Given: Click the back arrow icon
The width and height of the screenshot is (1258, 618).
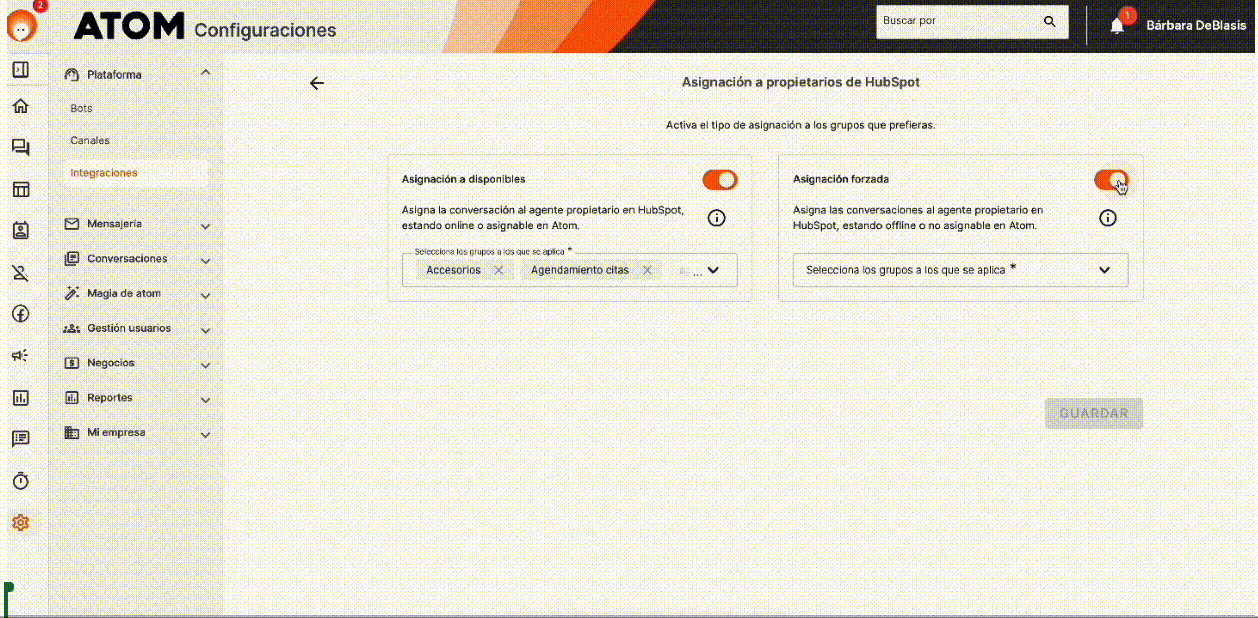Looking at the screenshot, I should pyautogui.click(x=317, y=83).
